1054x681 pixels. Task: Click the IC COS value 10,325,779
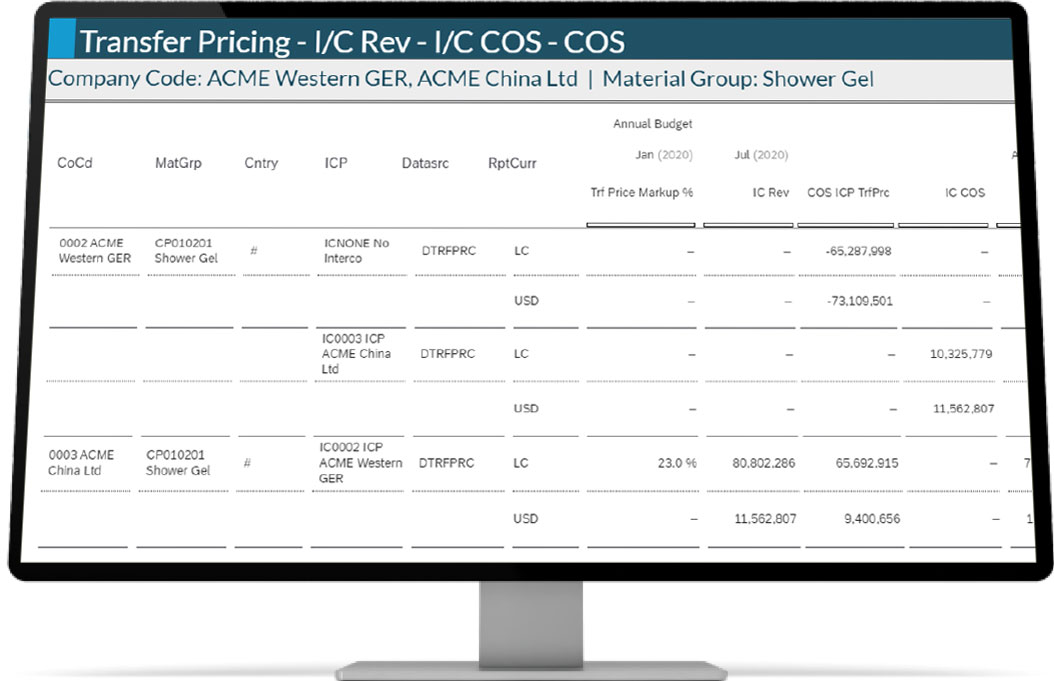(x=961, y=354)
